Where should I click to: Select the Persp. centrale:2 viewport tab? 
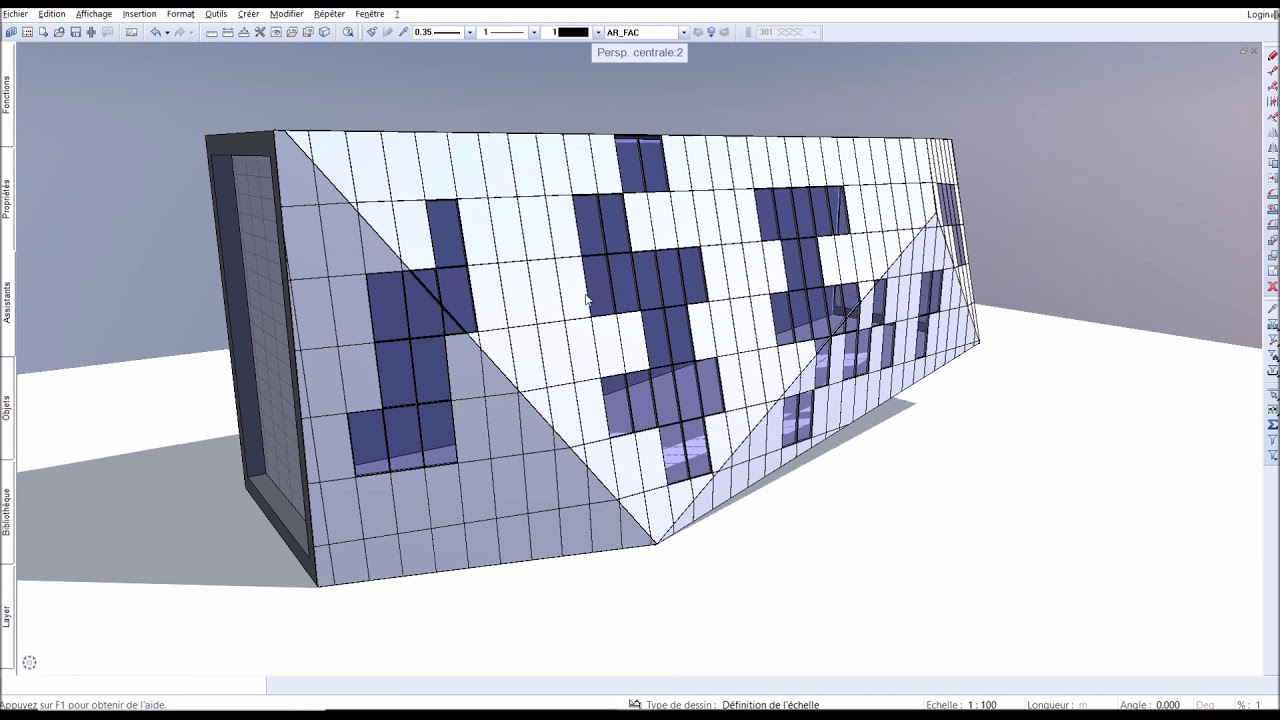click(640, 52)
